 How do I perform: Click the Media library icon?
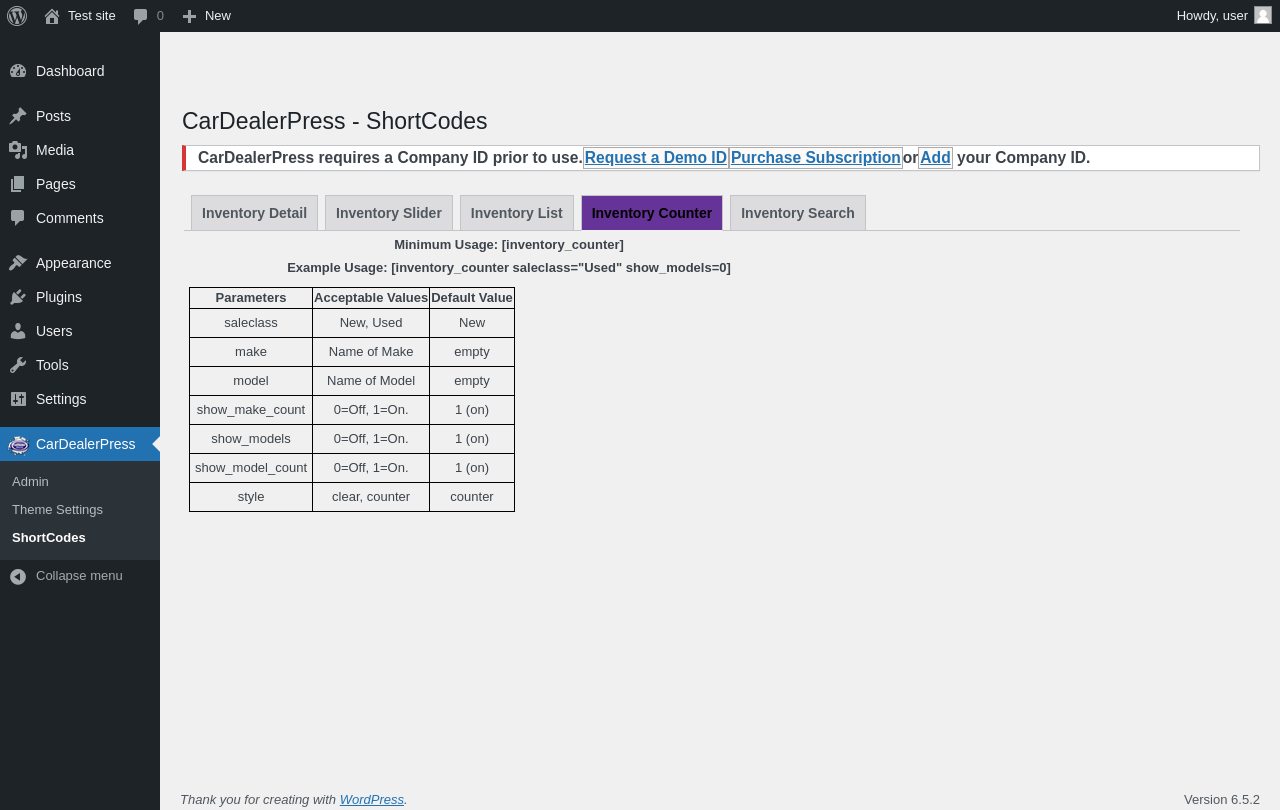pyautogui.click(x=18, y=150)
